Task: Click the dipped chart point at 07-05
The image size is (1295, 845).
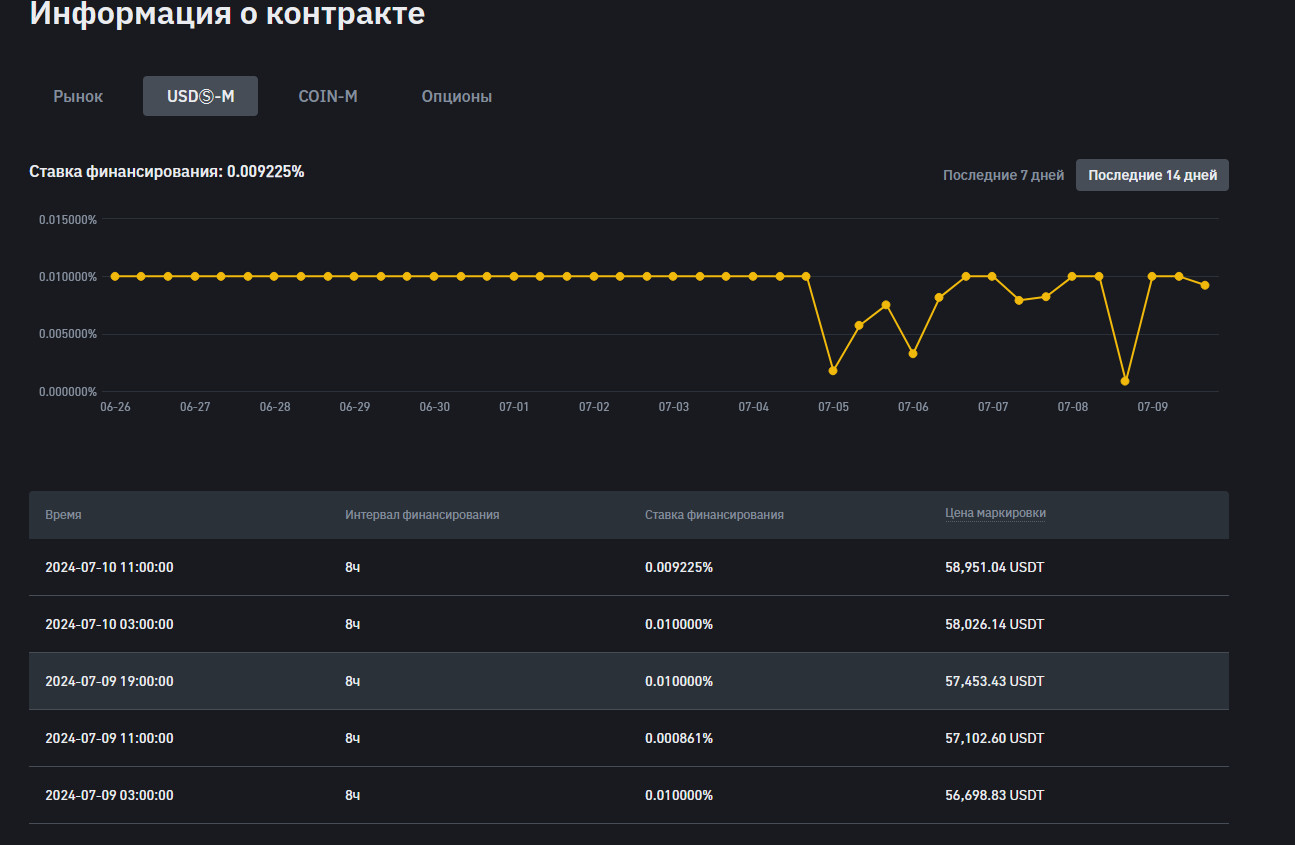Action: pos(833,371)
